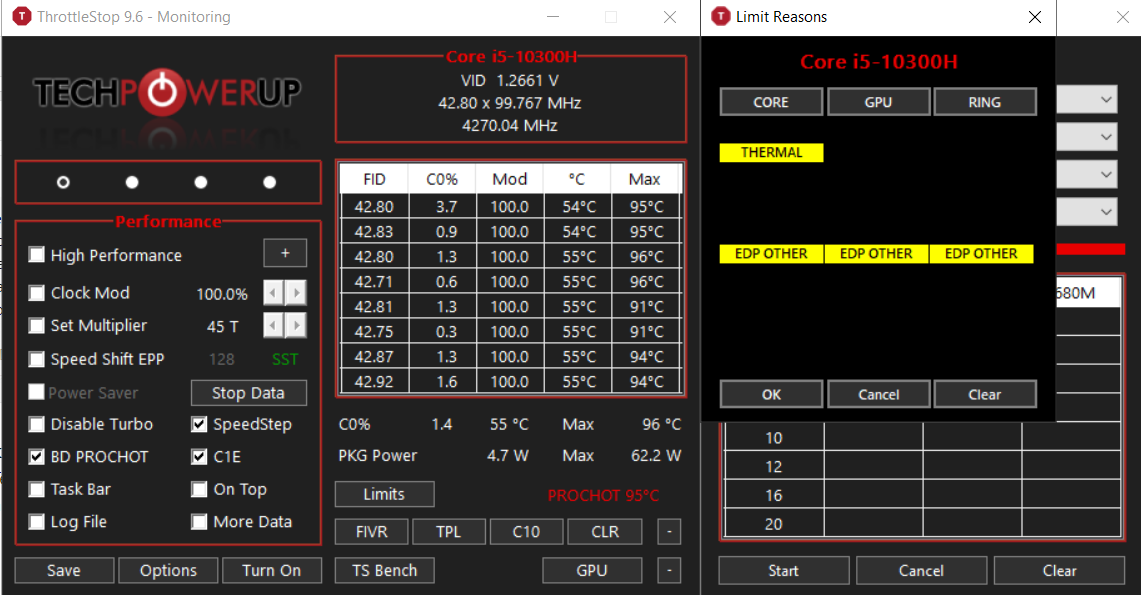Click the GPU button in ThrottleStop
This screenshot has width=1141, height=595.
pyautogui.click(x=592, y=570)
